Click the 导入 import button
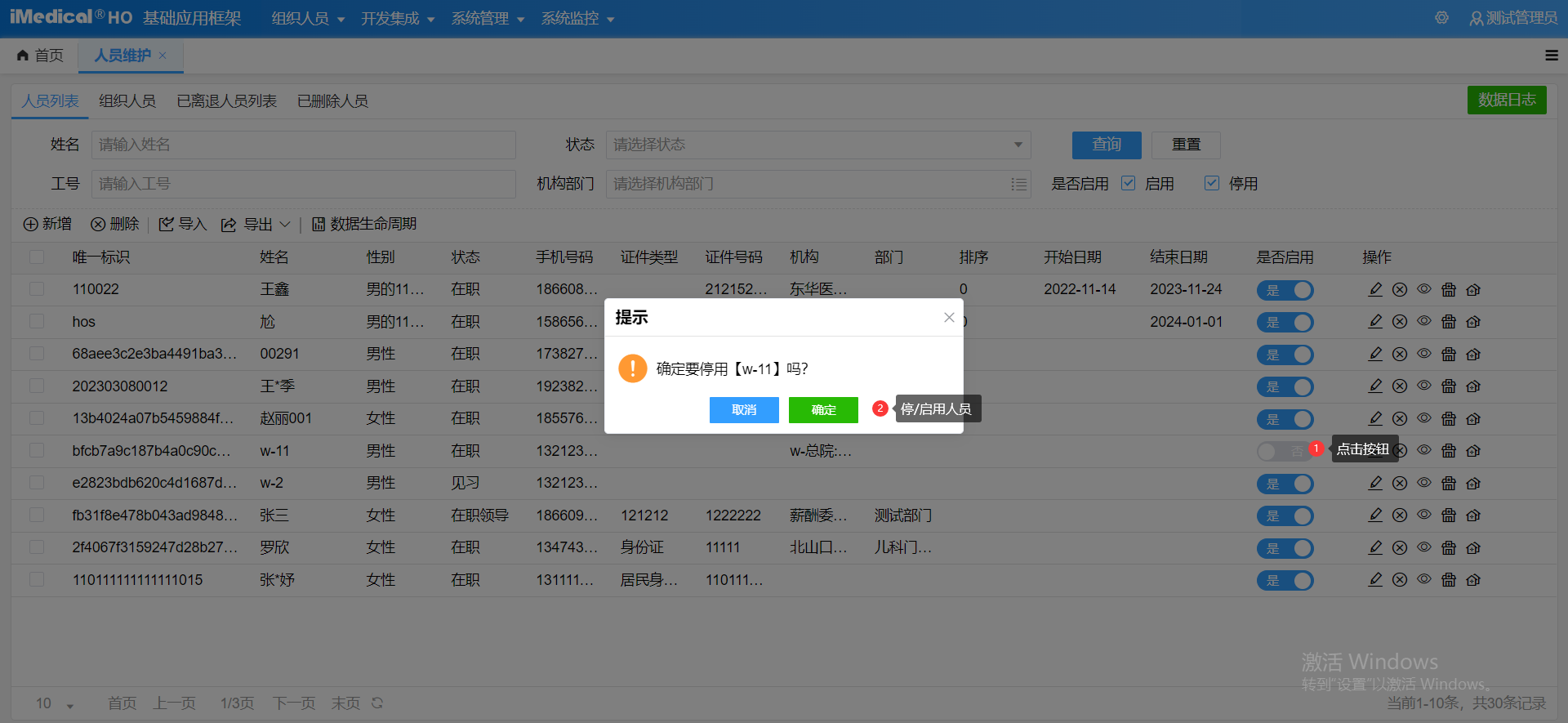This screenshot has width=1568, height=723. pos(183,224)
